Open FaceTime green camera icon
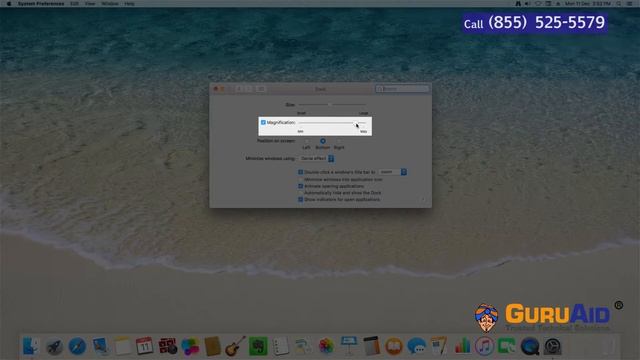 (507, 347)
